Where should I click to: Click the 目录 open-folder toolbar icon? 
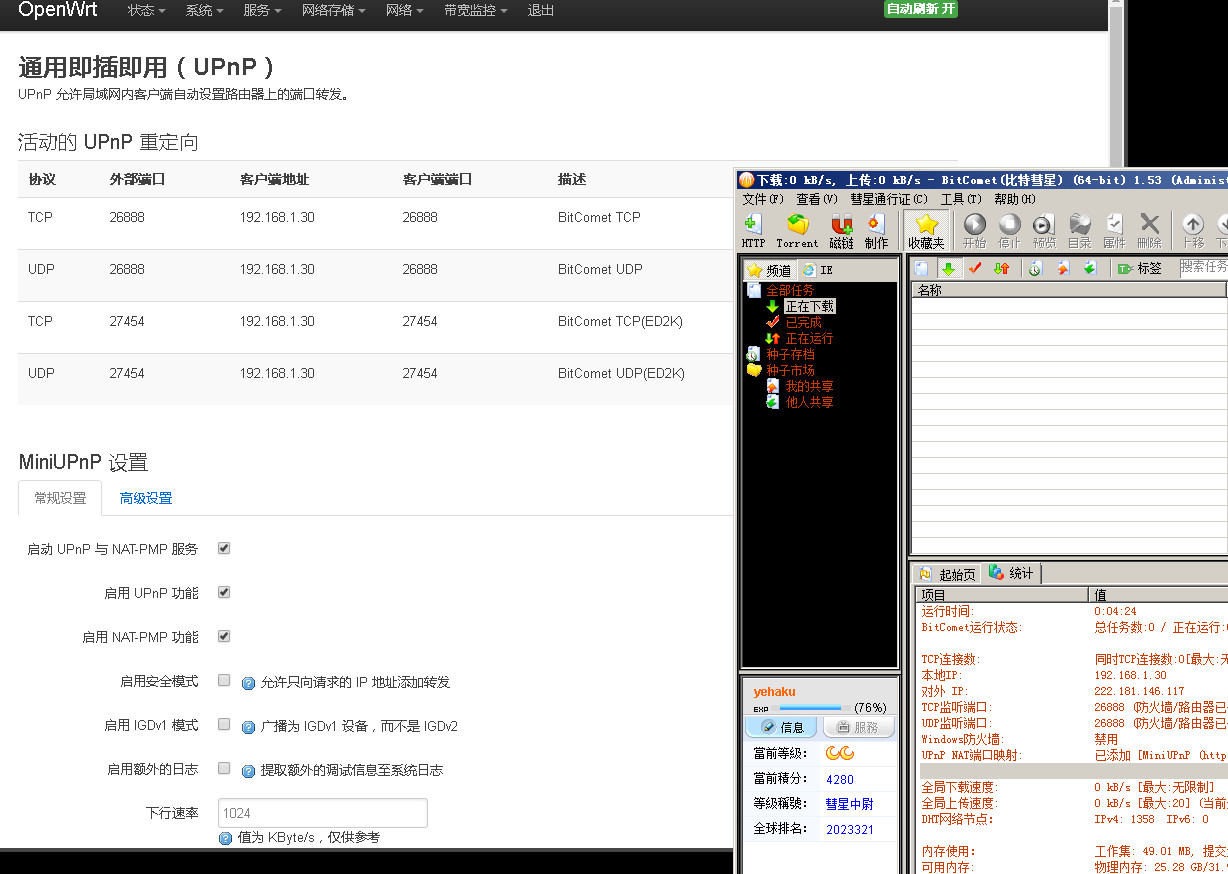coord(1079,231)
